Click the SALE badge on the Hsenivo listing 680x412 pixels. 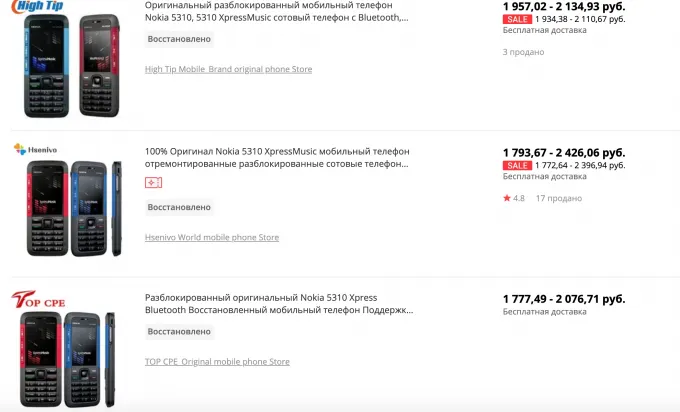(517, 165)
